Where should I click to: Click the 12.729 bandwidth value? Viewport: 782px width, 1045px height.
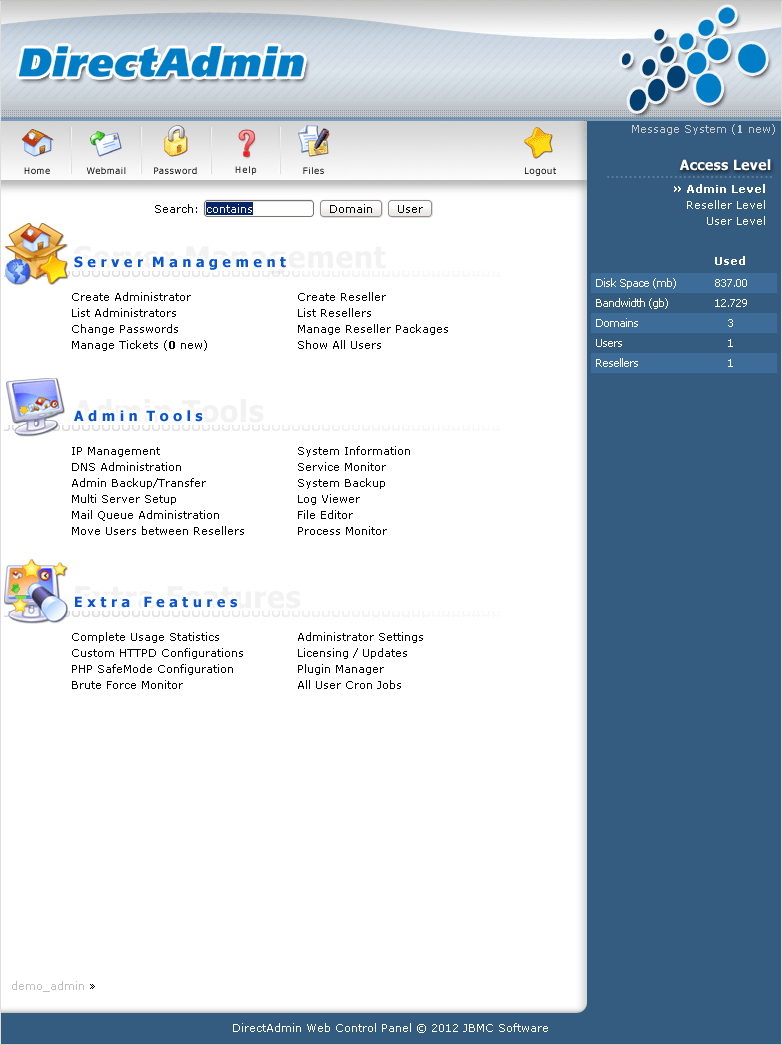731,303
